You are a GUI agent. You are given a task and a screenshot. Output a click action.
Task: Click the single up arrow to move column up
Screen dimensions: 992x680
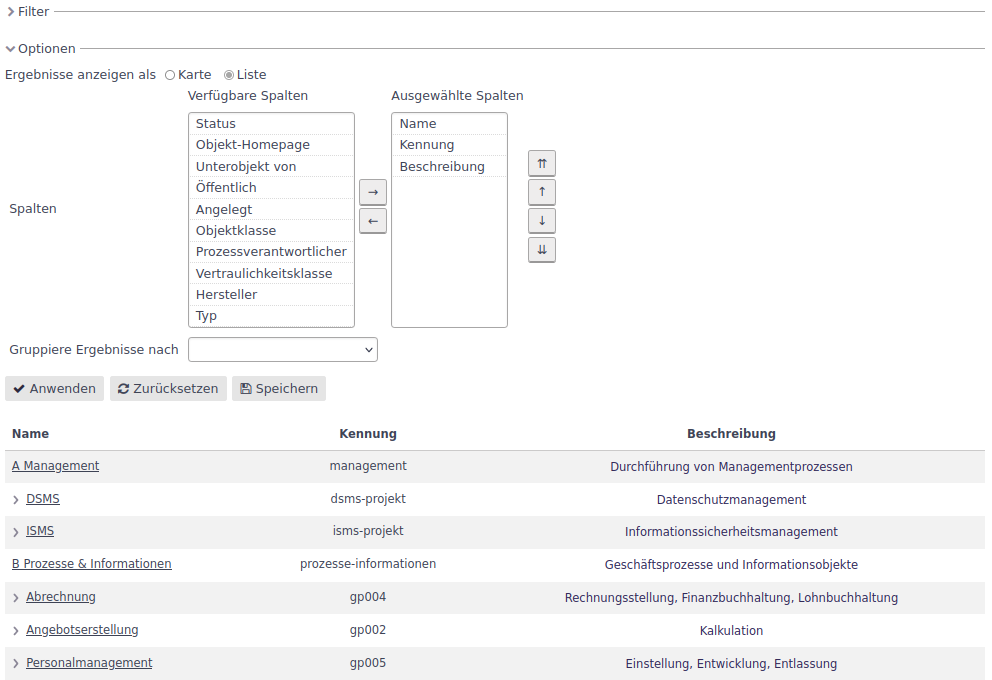point(541,192)
